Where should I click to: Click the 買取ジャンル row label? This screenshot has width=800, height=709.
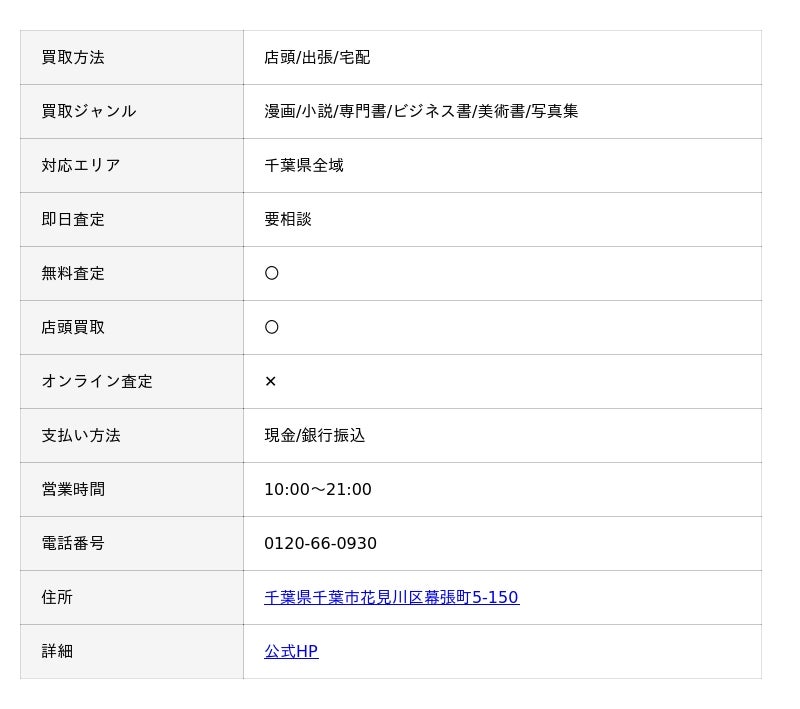tap(88, 111)
